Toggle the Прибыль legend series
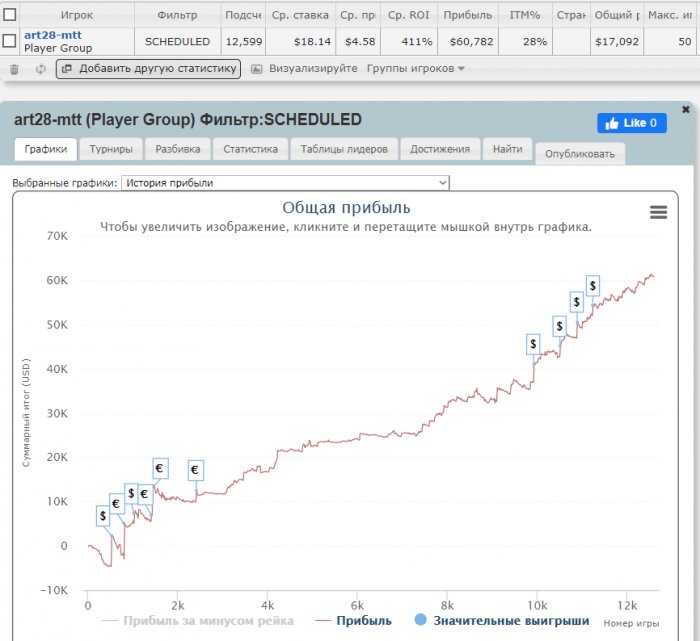 [x=354, y=620]
